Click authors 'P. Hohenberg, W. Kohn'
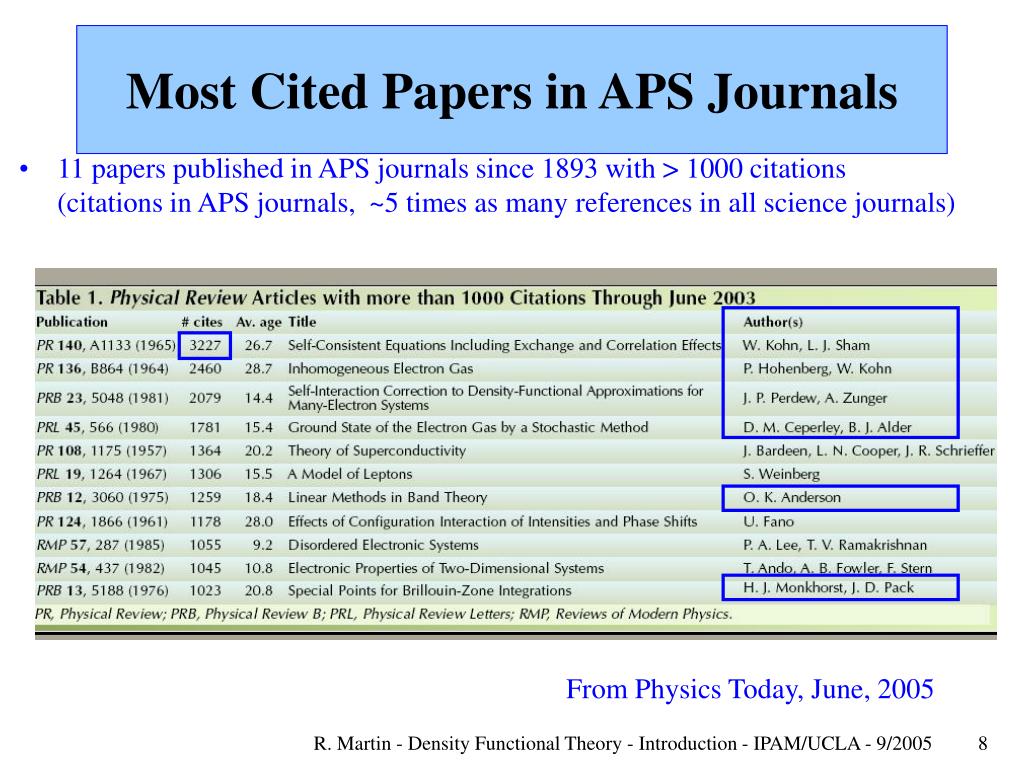This screenshot has height=768, width=1024. coord(817,368)
